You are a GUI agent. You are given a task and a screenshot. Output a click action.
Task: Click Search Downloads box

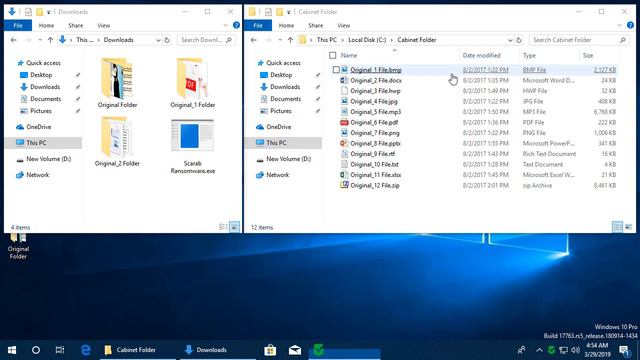207,40
